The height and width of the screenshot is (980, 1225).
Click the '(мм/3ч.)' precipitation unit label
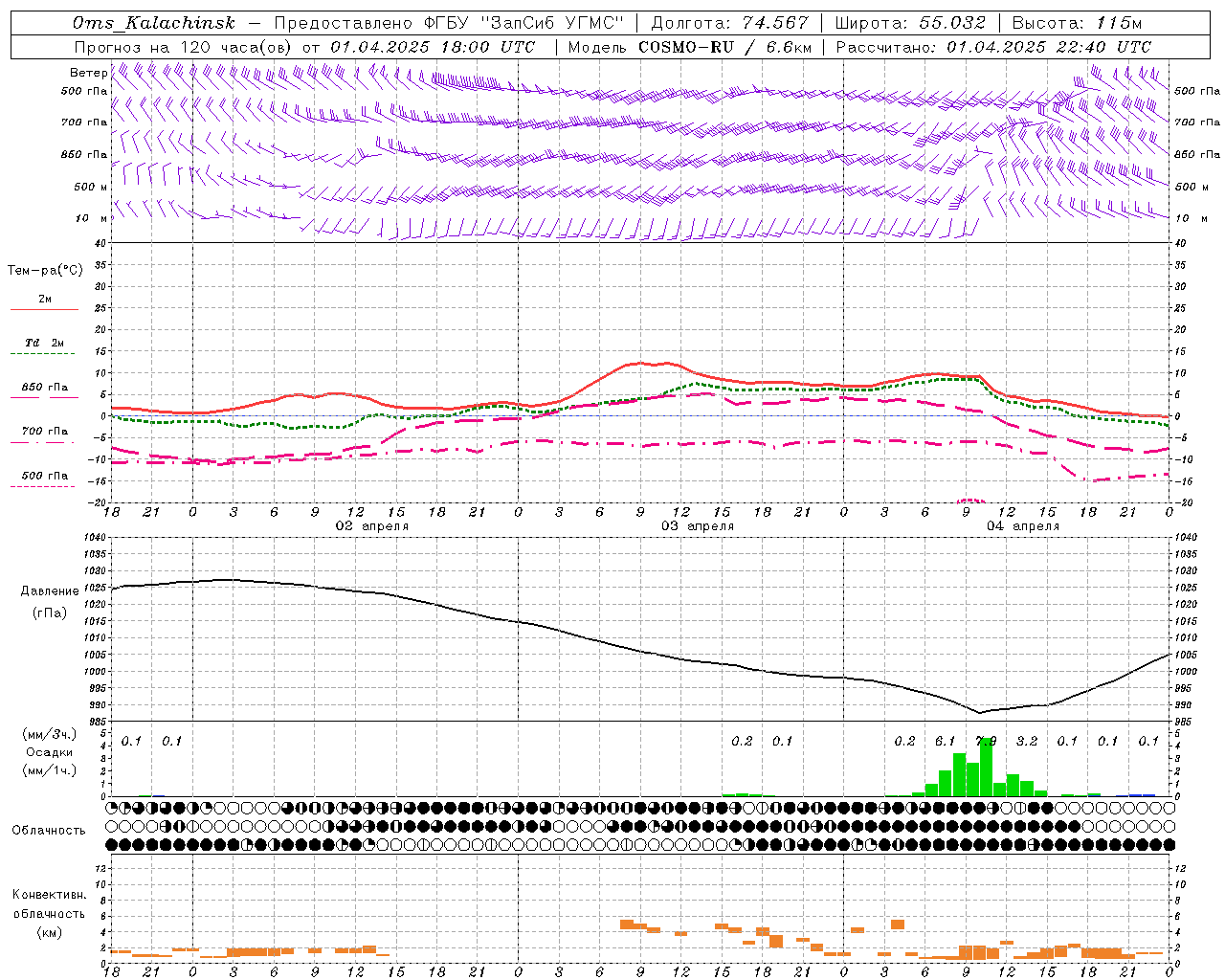coord(50,734)
